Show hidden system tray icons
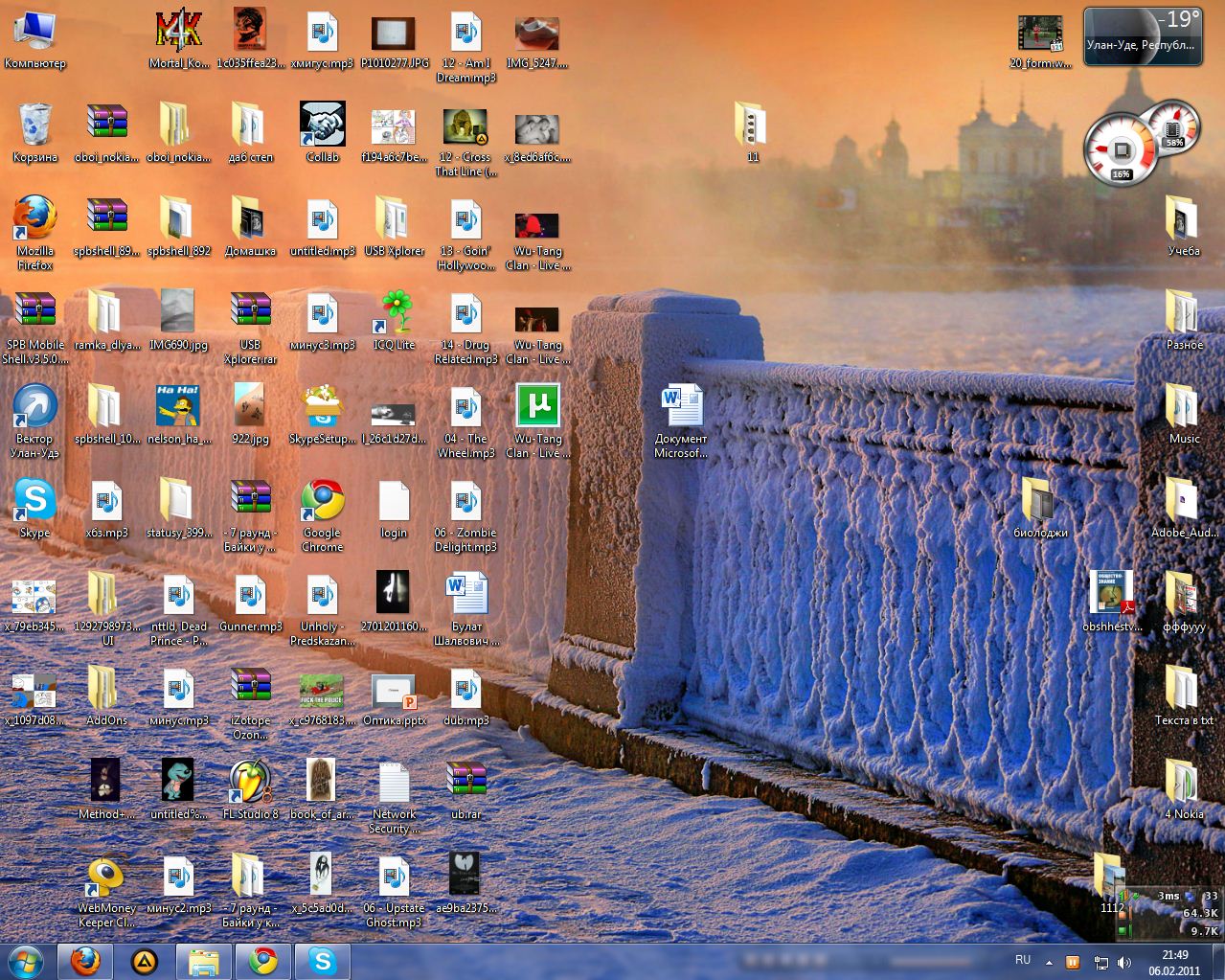 [x=1049, y=962]
